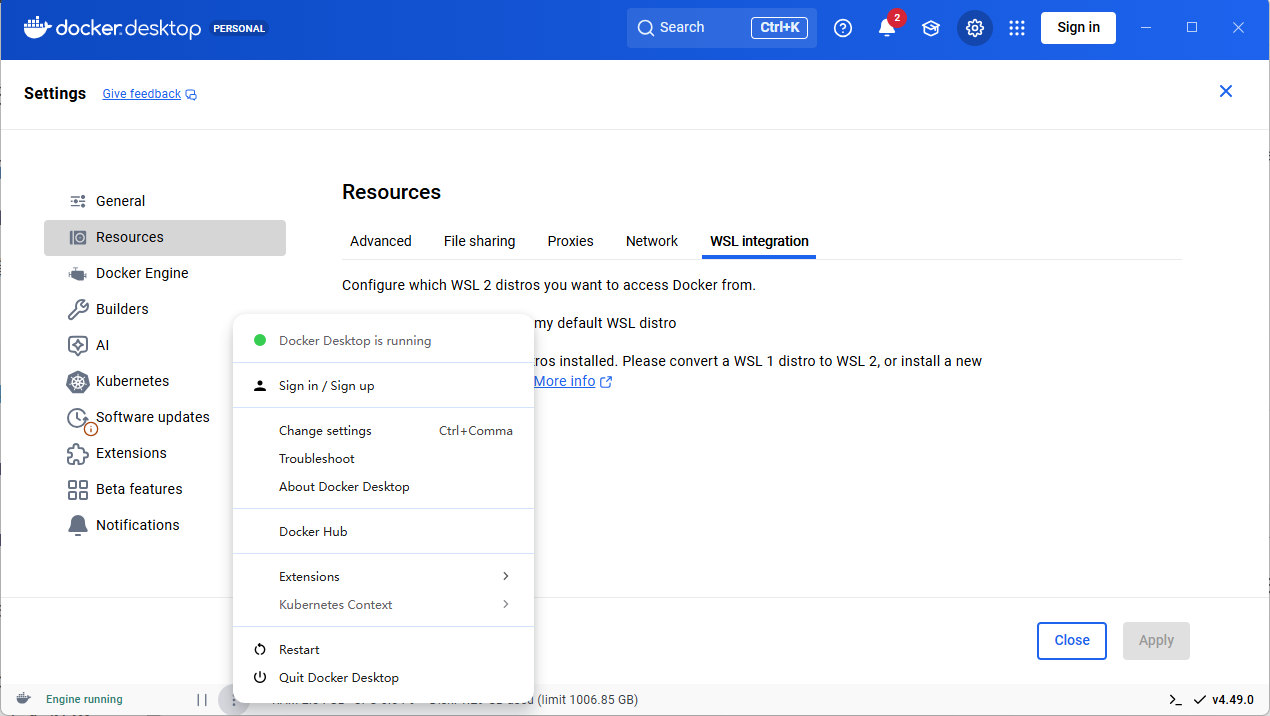
Task: Close the Settings page with the X
Action: click(x=1226, y=91)
